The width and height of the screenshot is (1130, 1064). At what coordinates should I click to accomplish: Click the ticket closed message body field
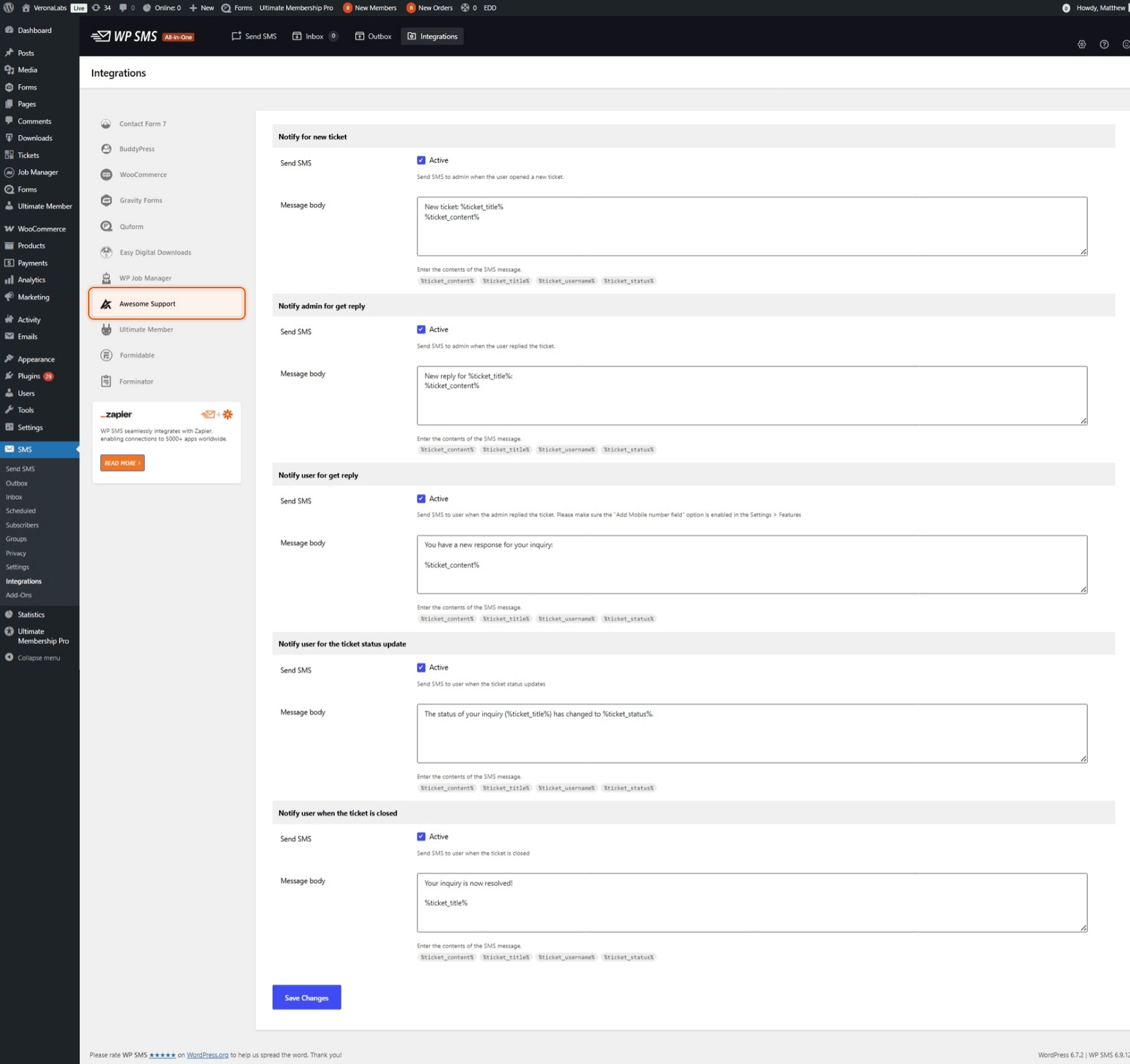(752, 903)
